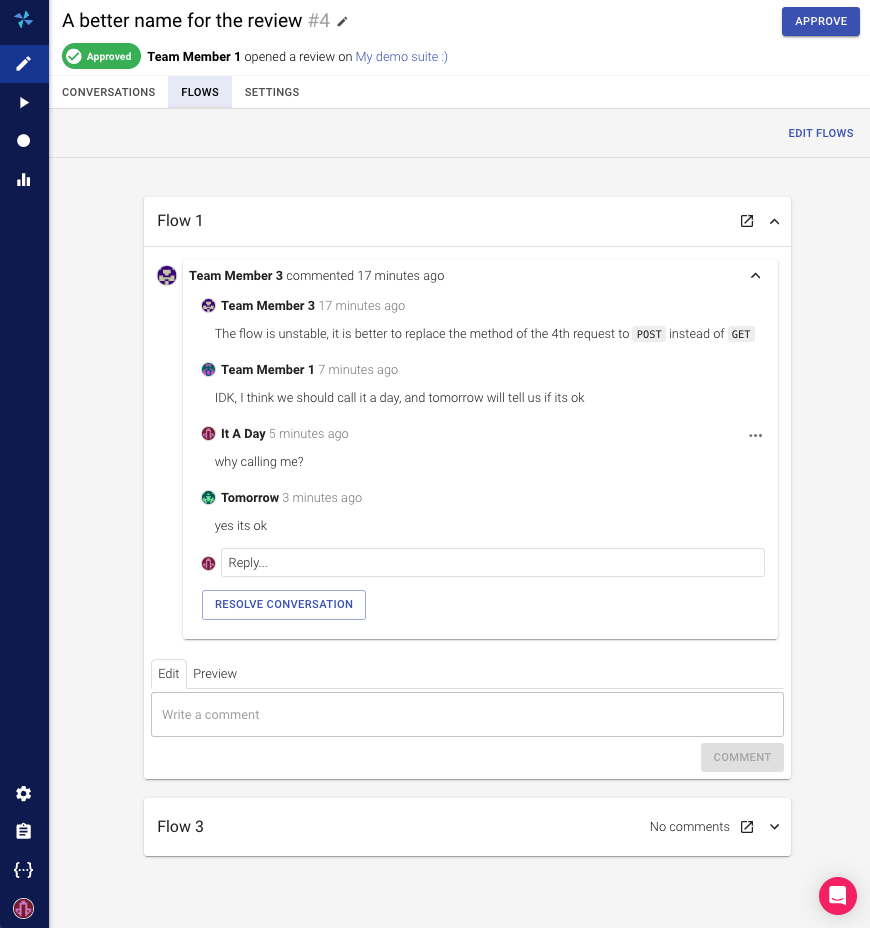Image resolution: width=870 pixels, height=928 pixels.
Task: Switch to the Preview tab
Action: click(x=215, y=674)
